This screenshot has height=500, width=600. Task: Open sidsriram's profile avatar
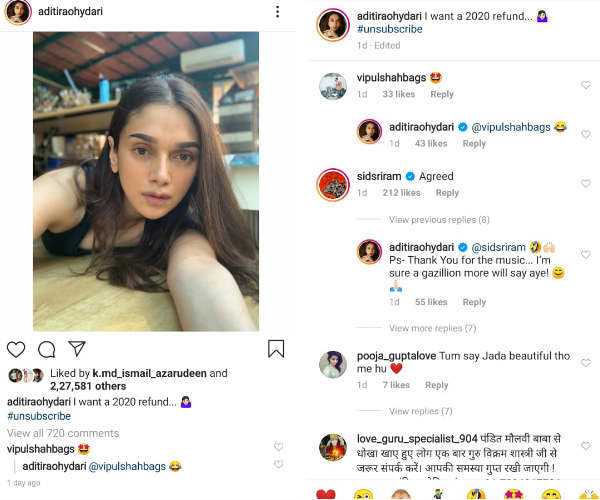(x=333, y=185)
